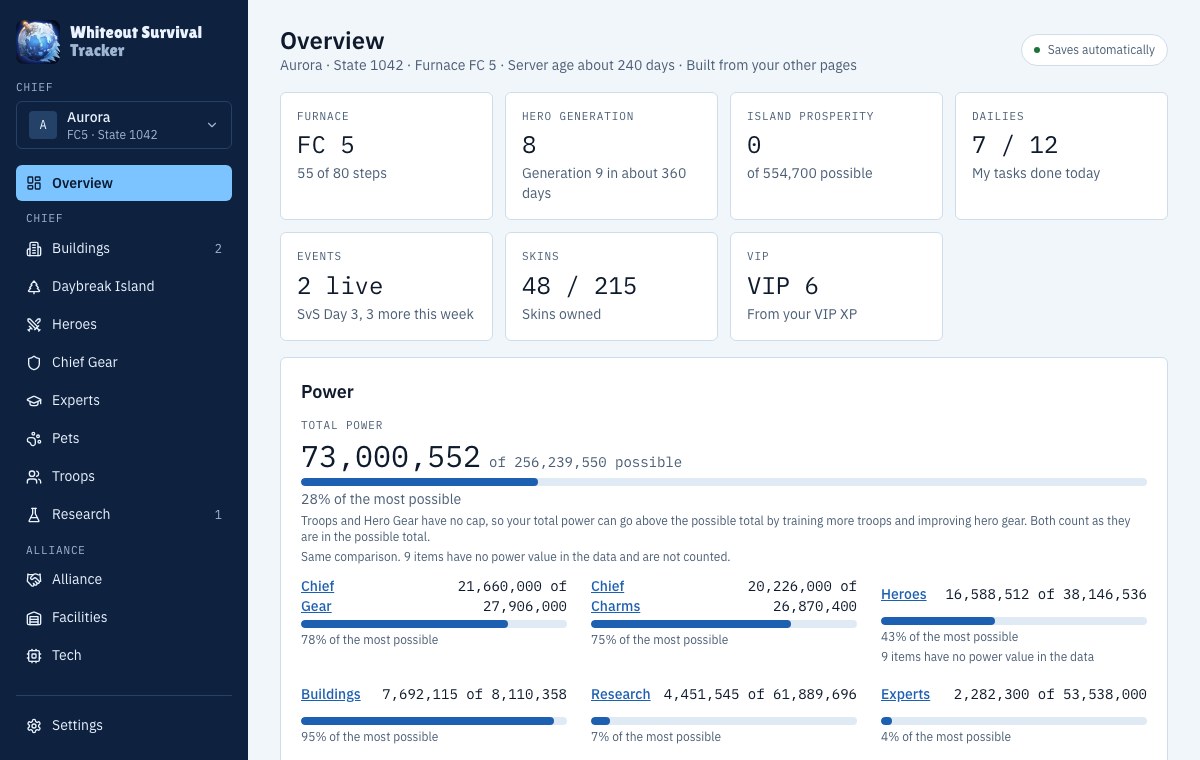Image resolution: width=1200 pixels, height=760 pixels.
Task: Open the Heroes power breakdown link
Action: click(904, 594)
